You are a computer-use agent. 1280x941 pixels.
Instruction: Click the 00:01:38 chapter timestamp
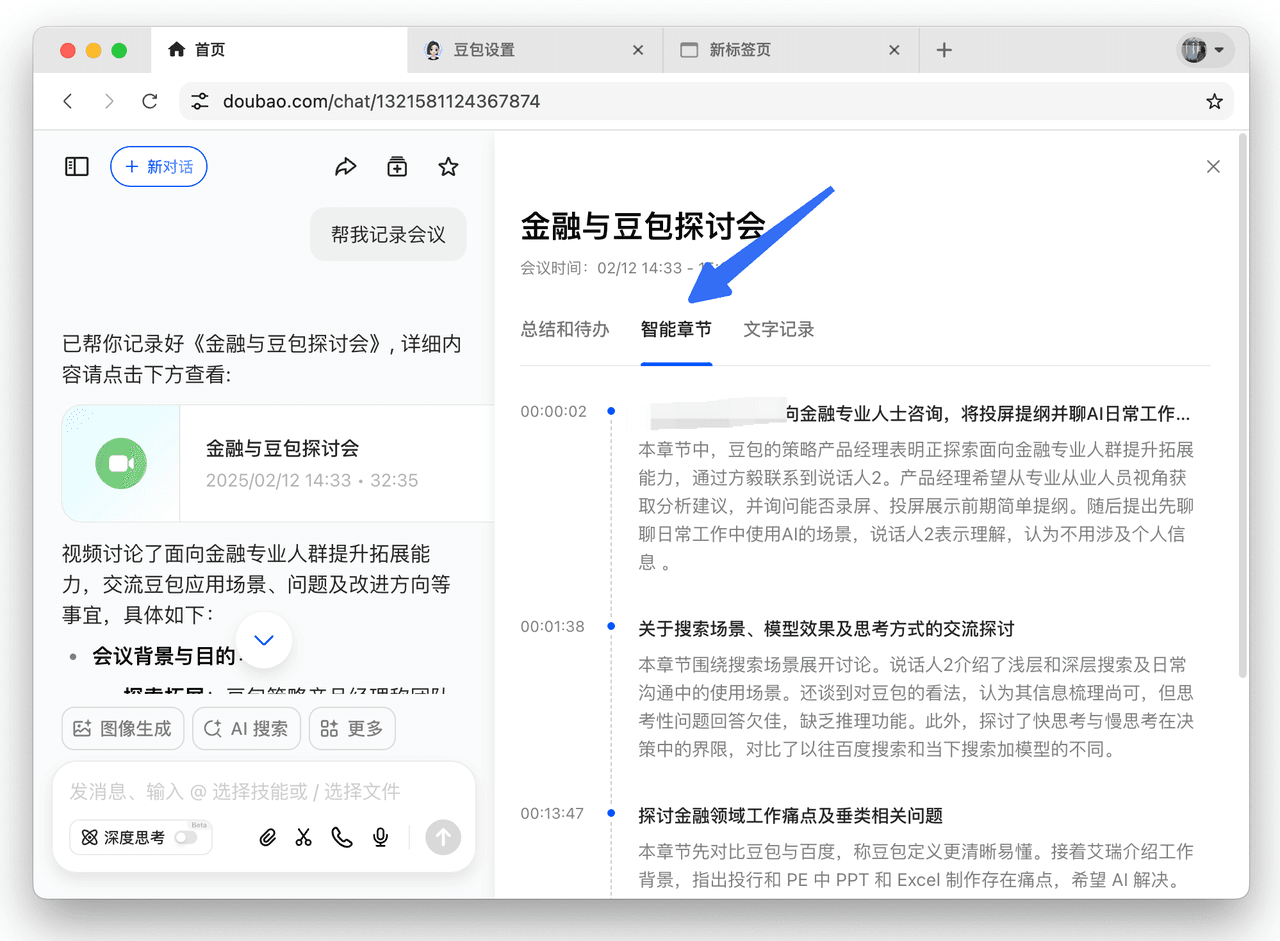[552, 626]
